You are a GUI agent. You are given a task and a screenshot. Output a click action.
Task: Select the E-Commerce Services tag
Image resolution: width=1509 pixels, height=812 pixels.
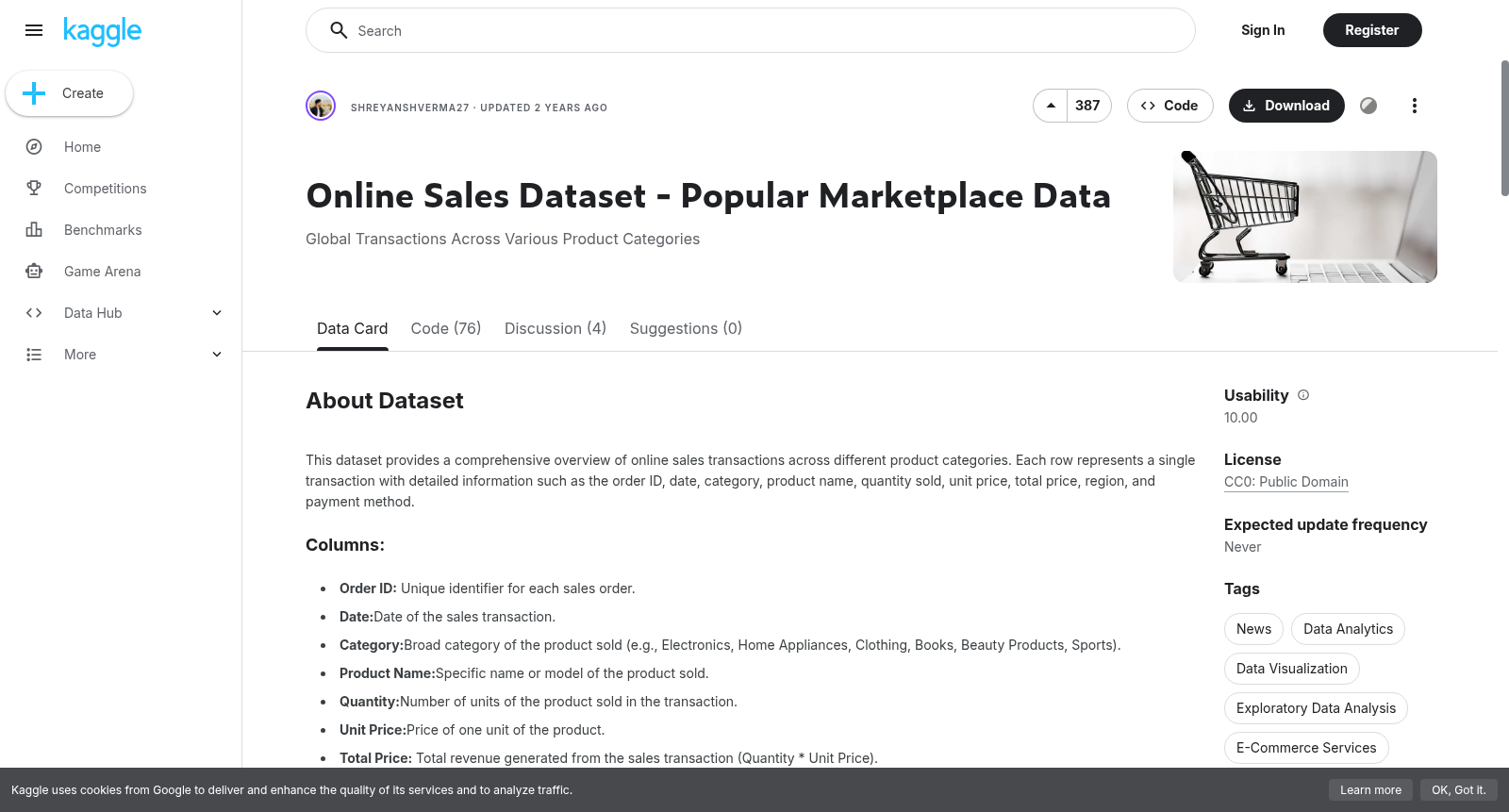click(1306, 748)
